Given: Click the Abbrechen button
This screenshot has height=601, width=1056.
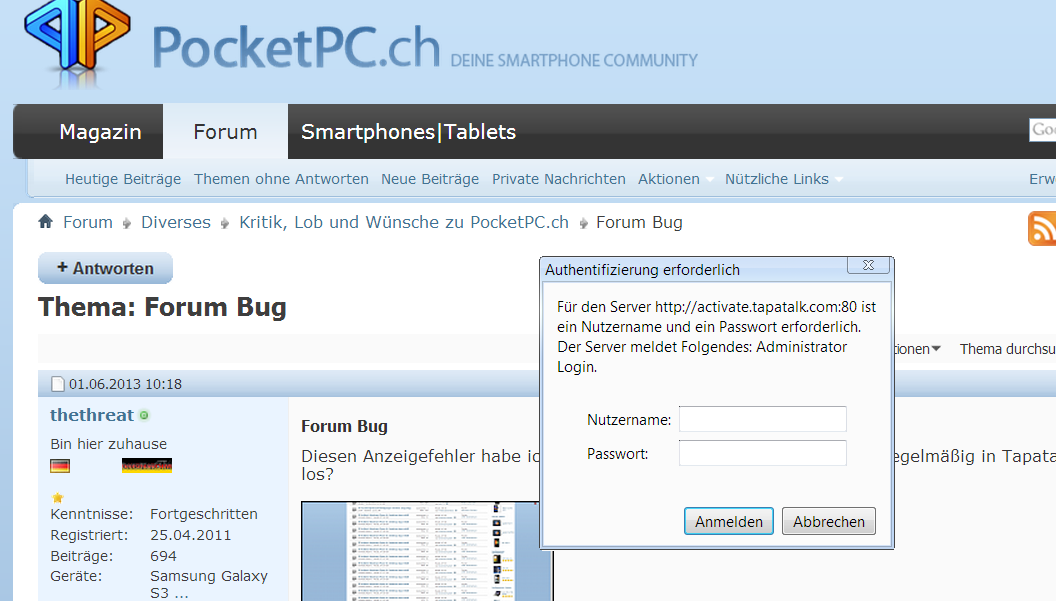Looking at the screenshot, I should coord(829,521).
